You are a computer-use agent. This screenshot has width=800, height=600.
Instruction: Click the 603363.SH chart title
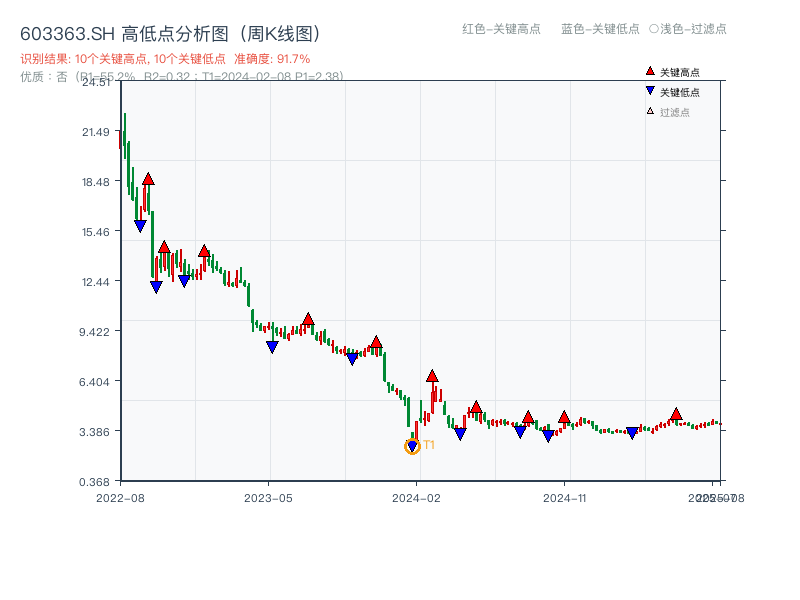170,32
